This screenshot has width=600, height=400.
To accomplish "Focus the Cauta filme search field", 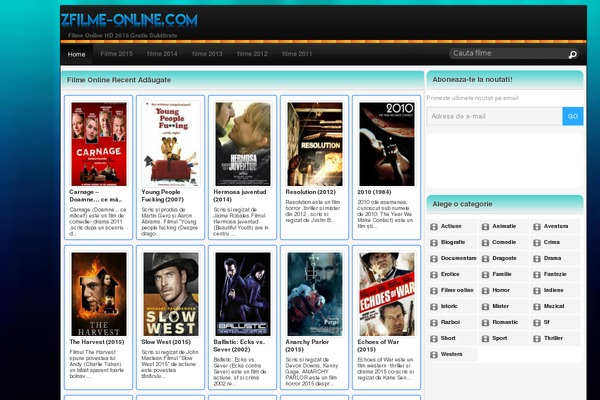I will pos(507,54).
